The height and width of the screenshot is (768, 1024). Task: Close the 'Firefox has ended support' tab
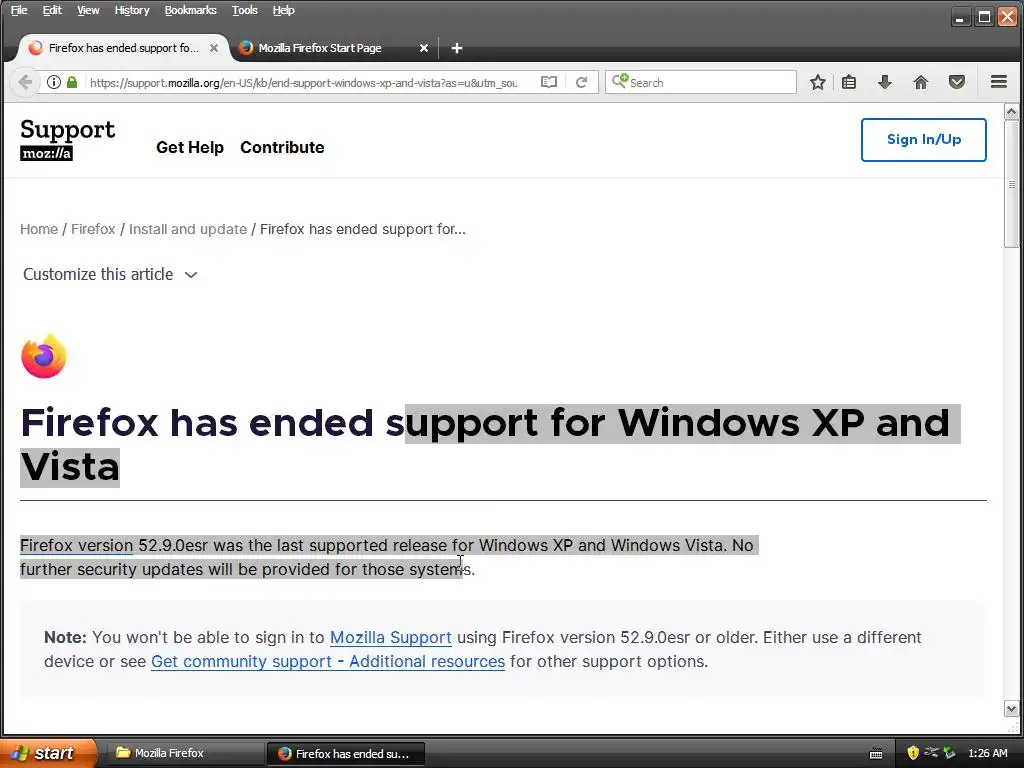(x=214, y=48)
